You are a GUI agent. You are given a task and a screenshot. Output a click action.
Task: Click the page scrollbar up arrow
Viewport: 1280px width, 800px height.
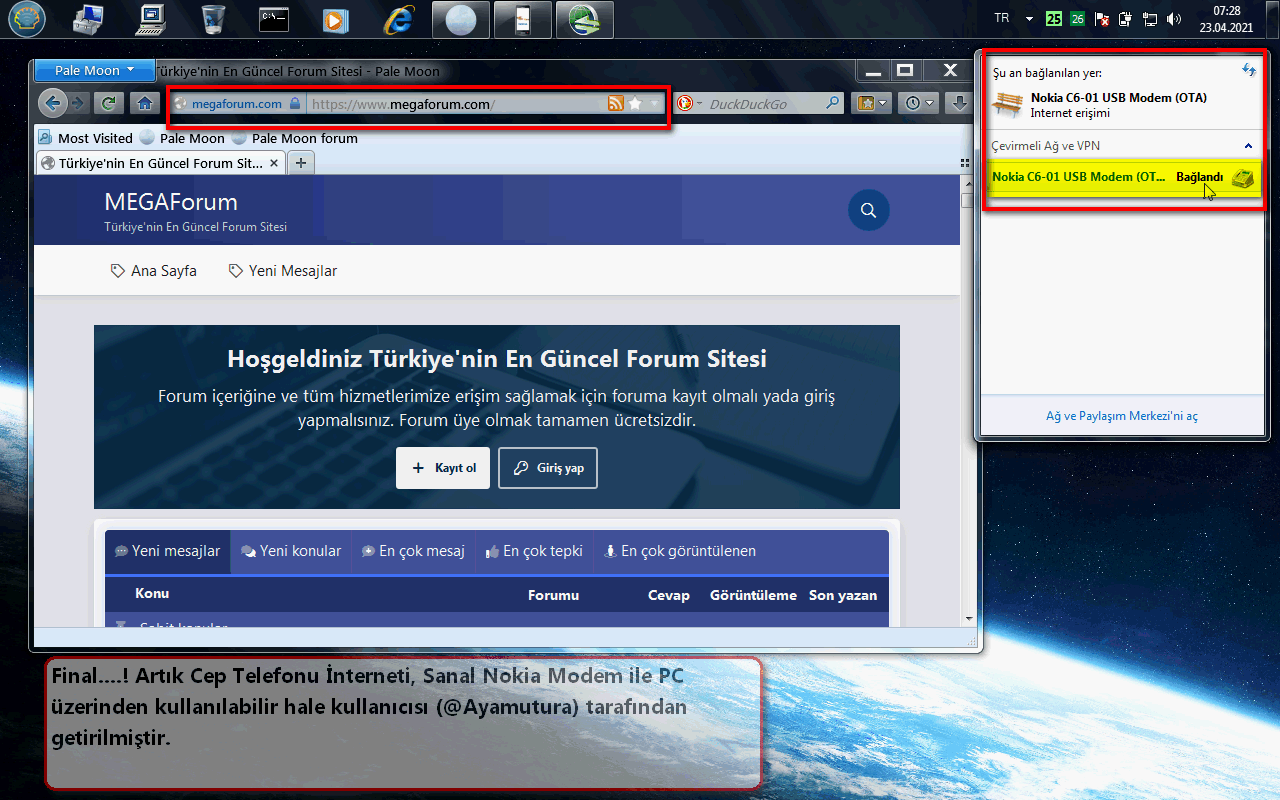click(967, 185)
